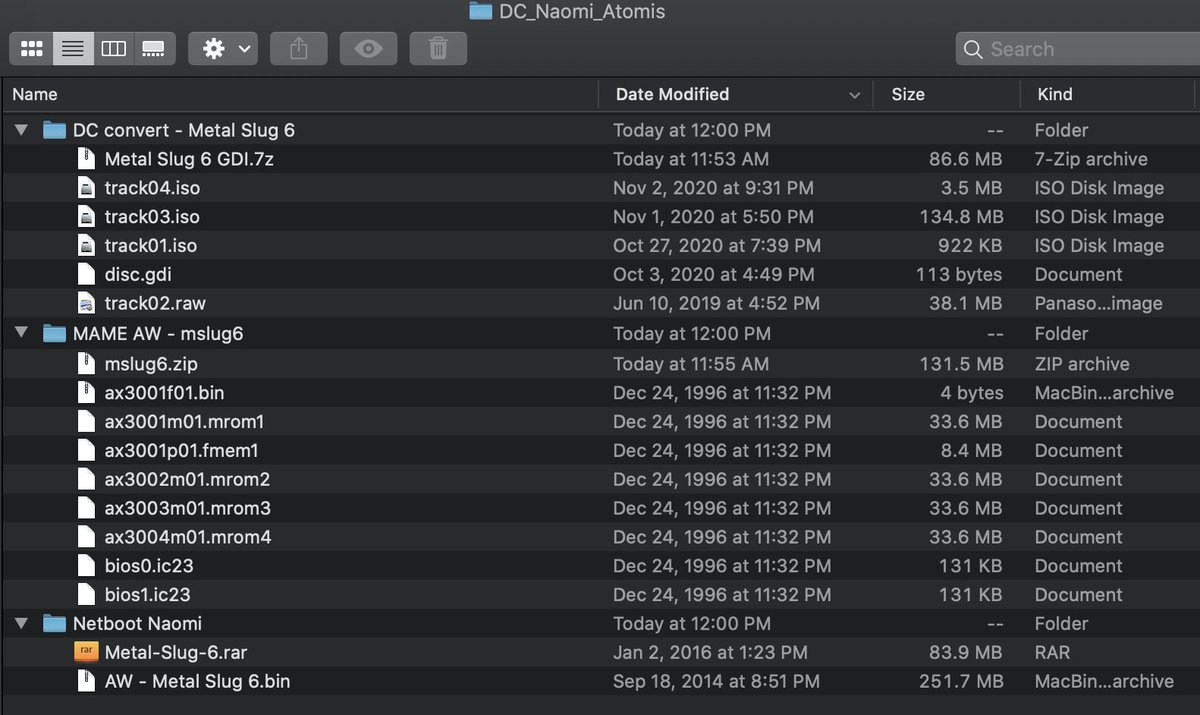Screen dimensions: 1200x715
Task: Switch to column view
Action: point(113,48)
